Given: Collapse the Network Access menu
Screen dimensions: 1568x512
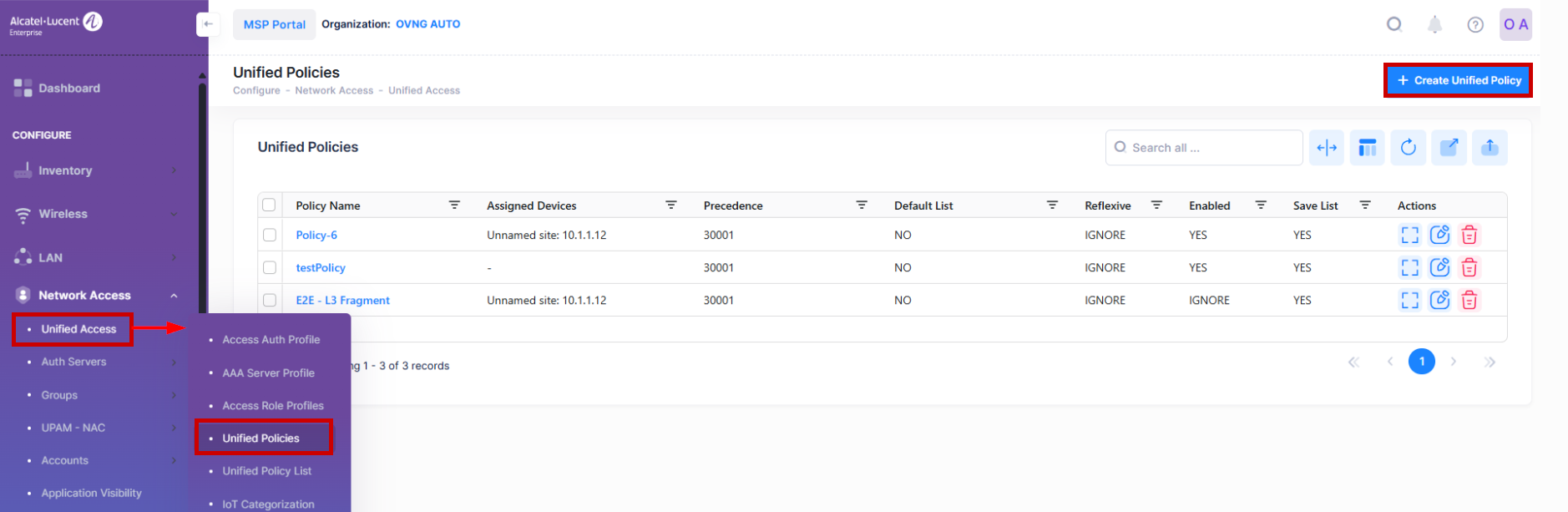Looking at the screenshot, I should [174, 296].
